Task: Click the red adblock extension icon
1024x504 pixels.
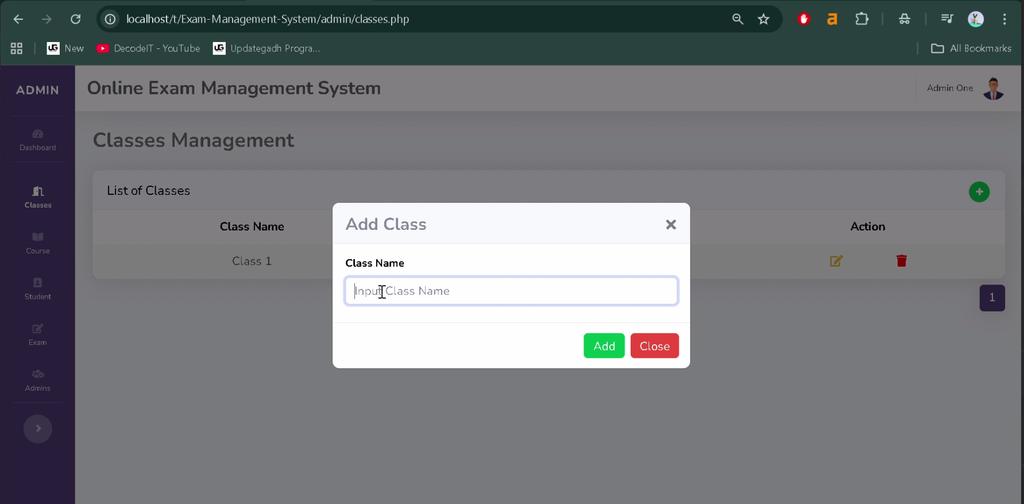Action: pyautogui.click(x=804, y=19)
